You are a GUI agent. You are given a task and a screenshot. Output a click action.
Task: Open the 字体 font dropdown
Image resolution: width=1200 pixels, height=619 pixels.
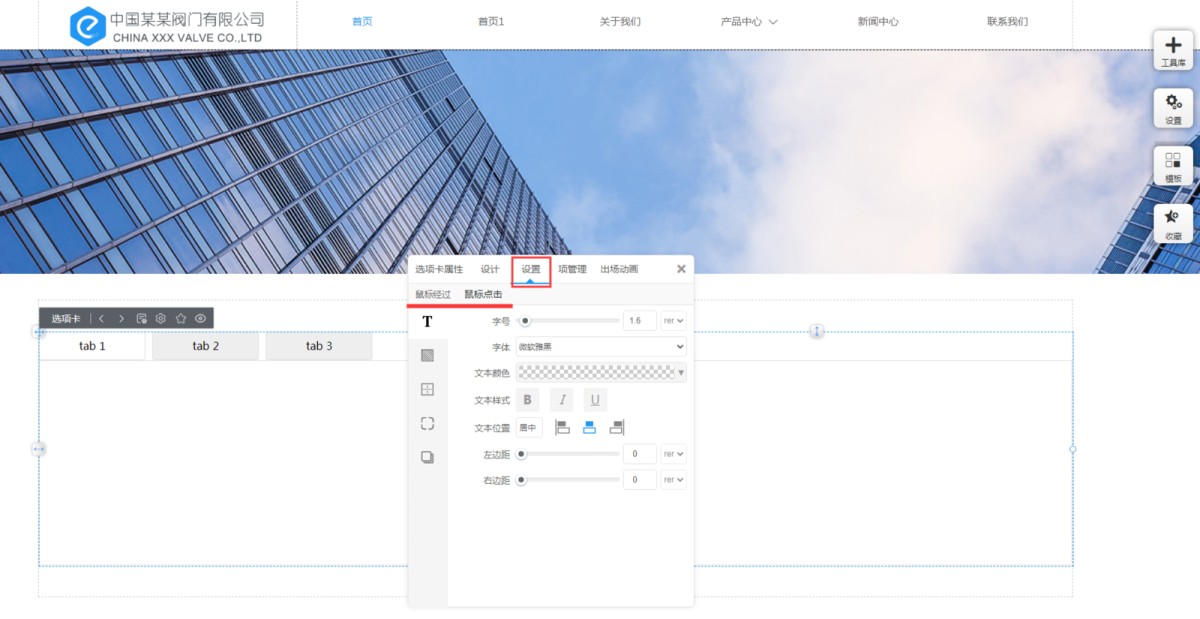pos(601,347)
